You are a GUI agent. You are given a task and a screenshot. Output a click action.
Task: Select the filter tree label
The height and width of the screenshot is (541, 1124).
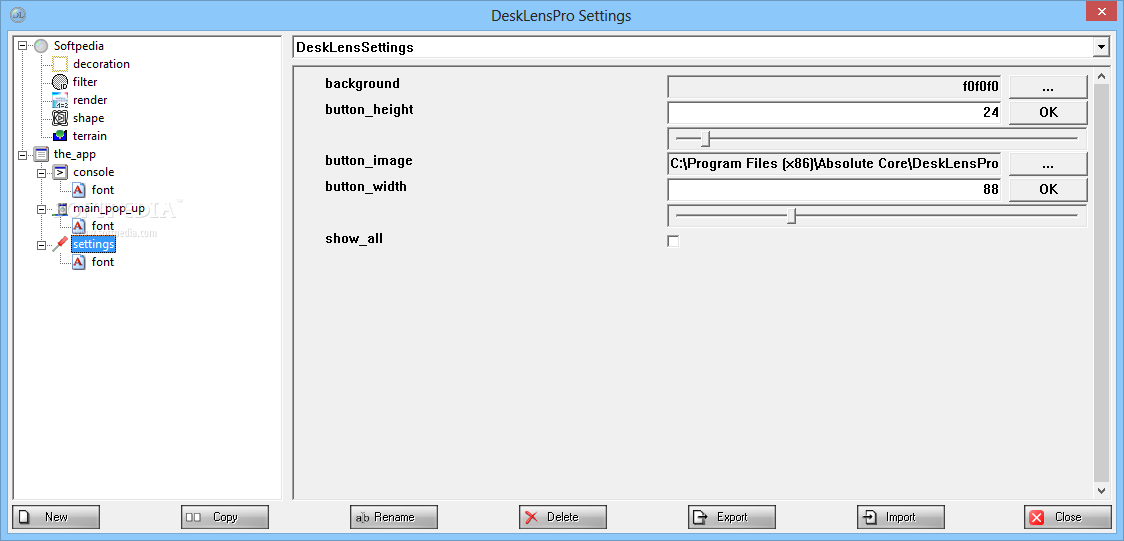pos(85,82)
